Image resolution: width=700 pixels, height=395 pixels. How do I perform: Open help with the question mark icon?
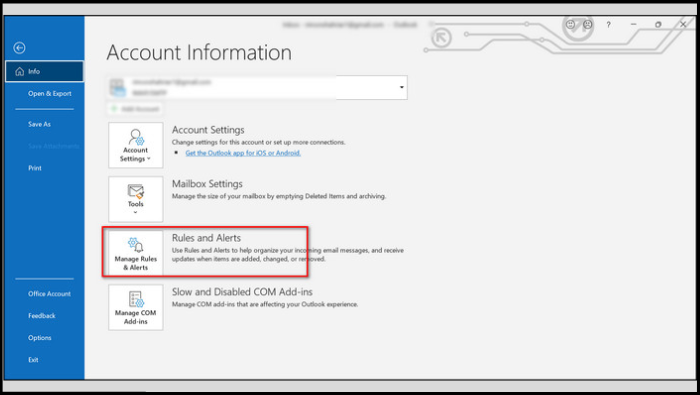(x=608, y=25)
